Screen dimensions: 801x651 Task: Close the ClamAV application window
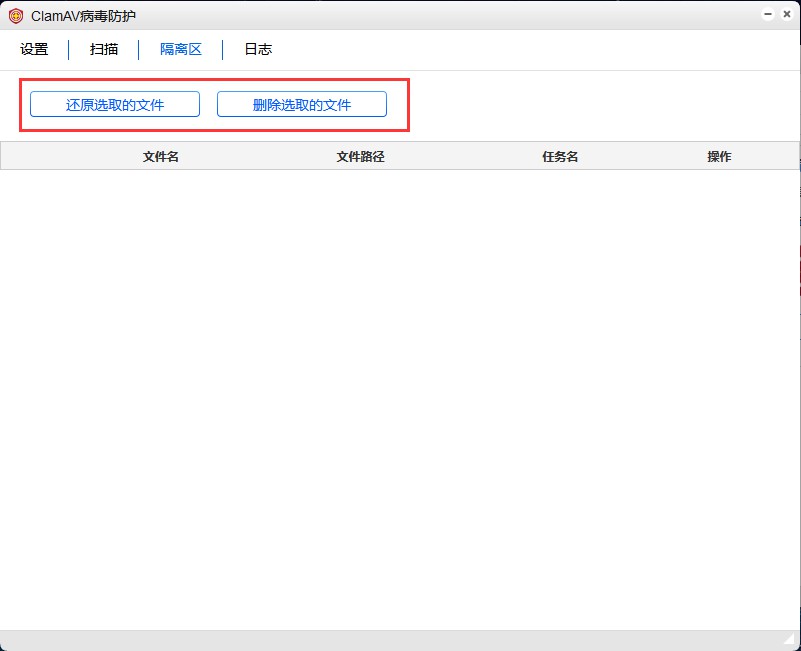pyautogui.click(x=786, y=14)
